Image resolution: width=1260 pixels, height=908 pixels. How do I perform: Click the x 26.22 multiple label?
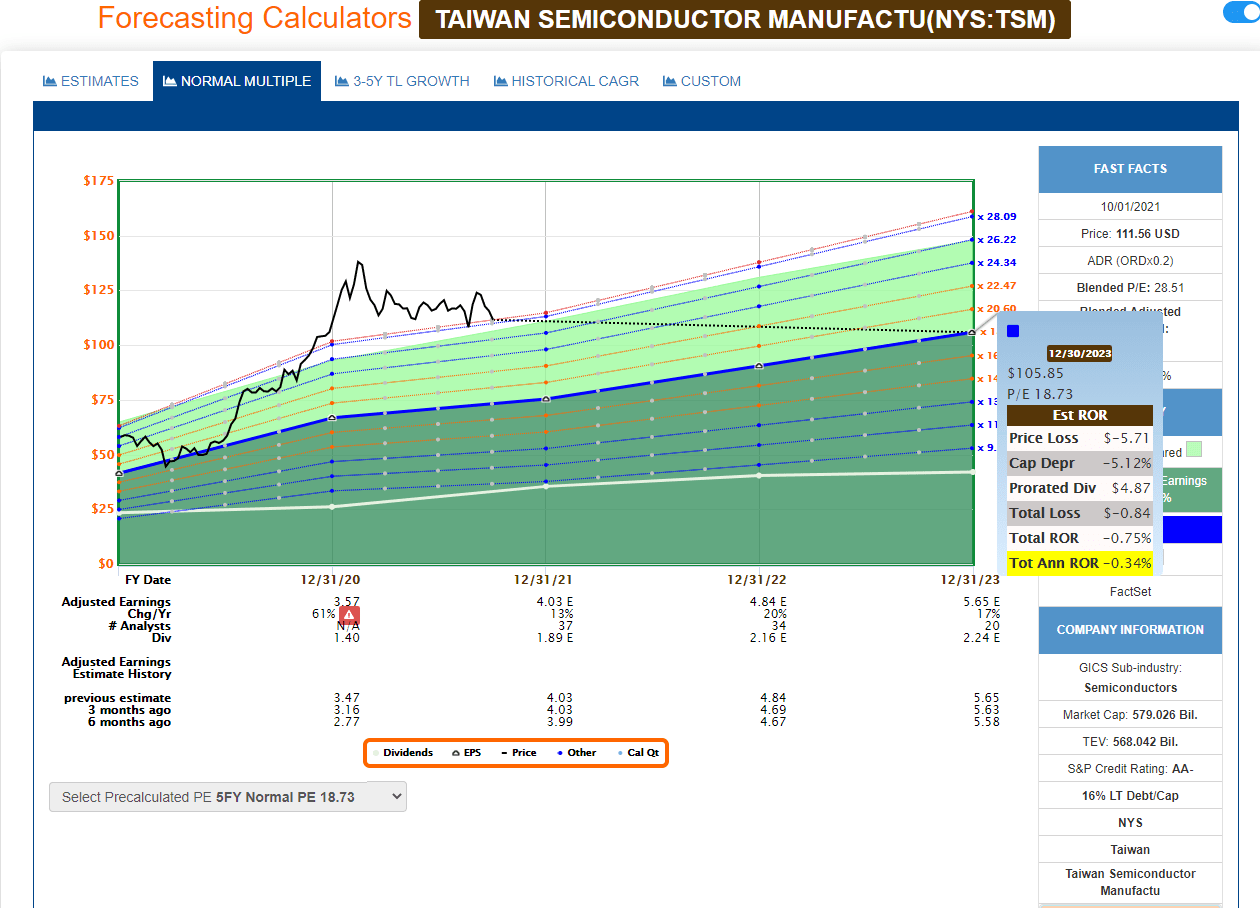(997, 240)
